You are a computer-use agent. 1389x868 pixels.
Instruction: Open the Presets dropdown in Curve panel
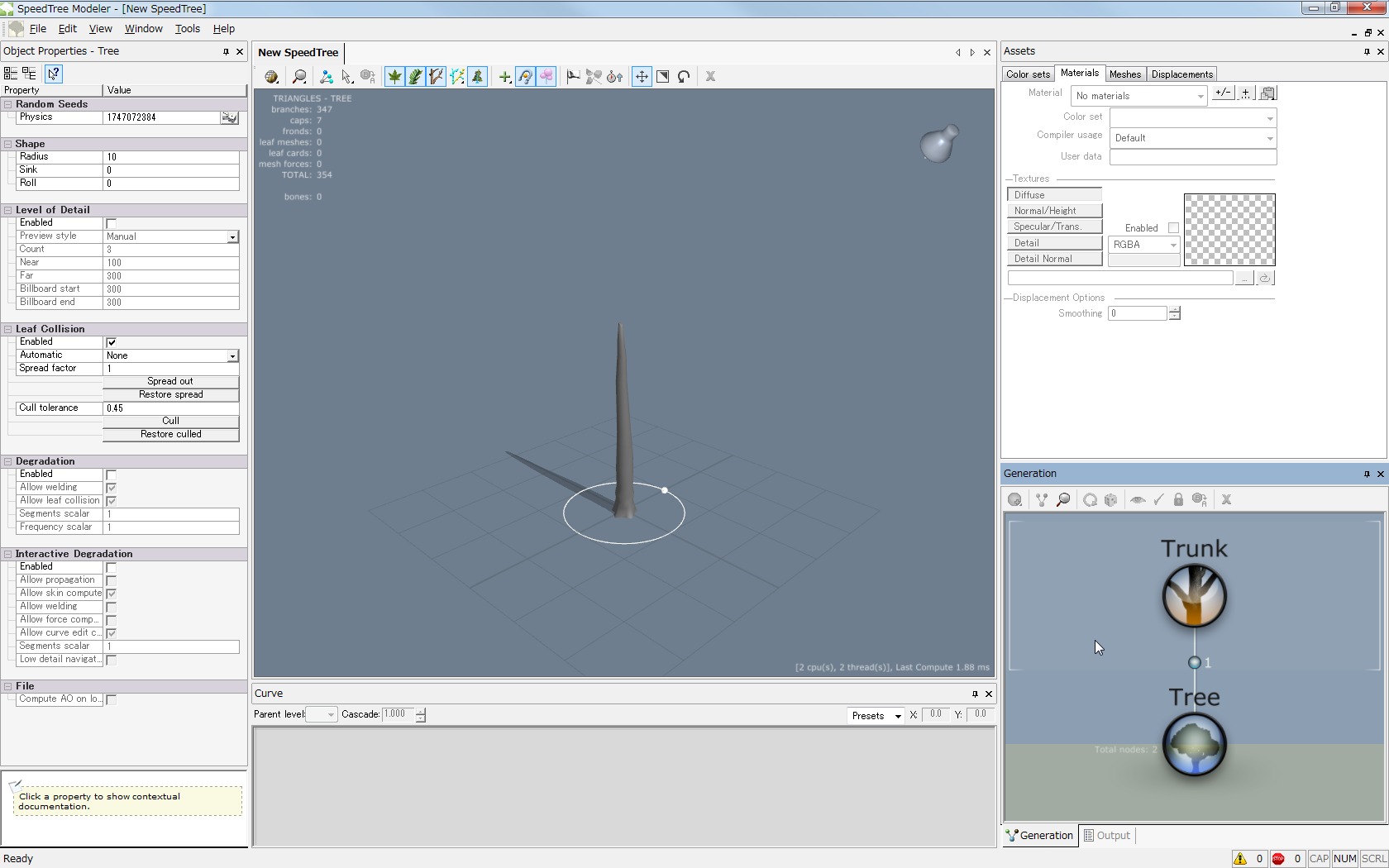875,716
